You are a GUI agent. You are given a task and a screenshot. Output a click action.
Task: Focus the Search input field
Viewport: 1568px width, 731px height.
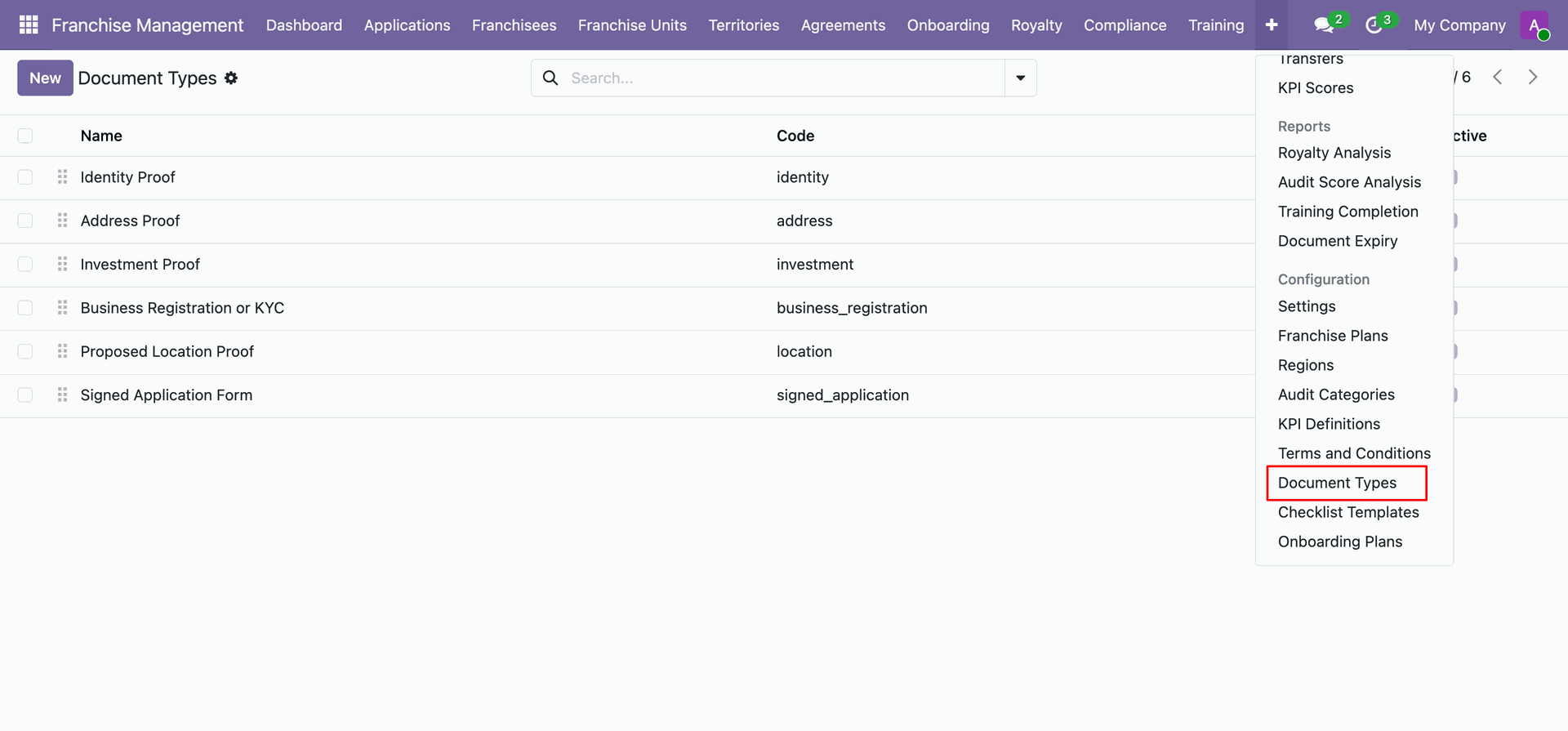pyautogui.click(x=784, y=78)
